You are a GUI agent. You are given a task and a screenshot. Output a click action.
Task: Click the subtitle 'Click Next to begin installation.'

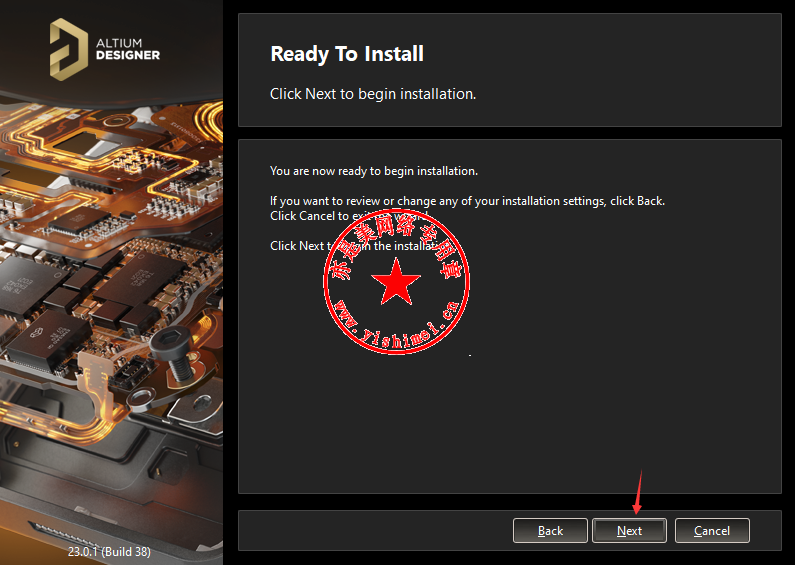[x=373, y=94]
